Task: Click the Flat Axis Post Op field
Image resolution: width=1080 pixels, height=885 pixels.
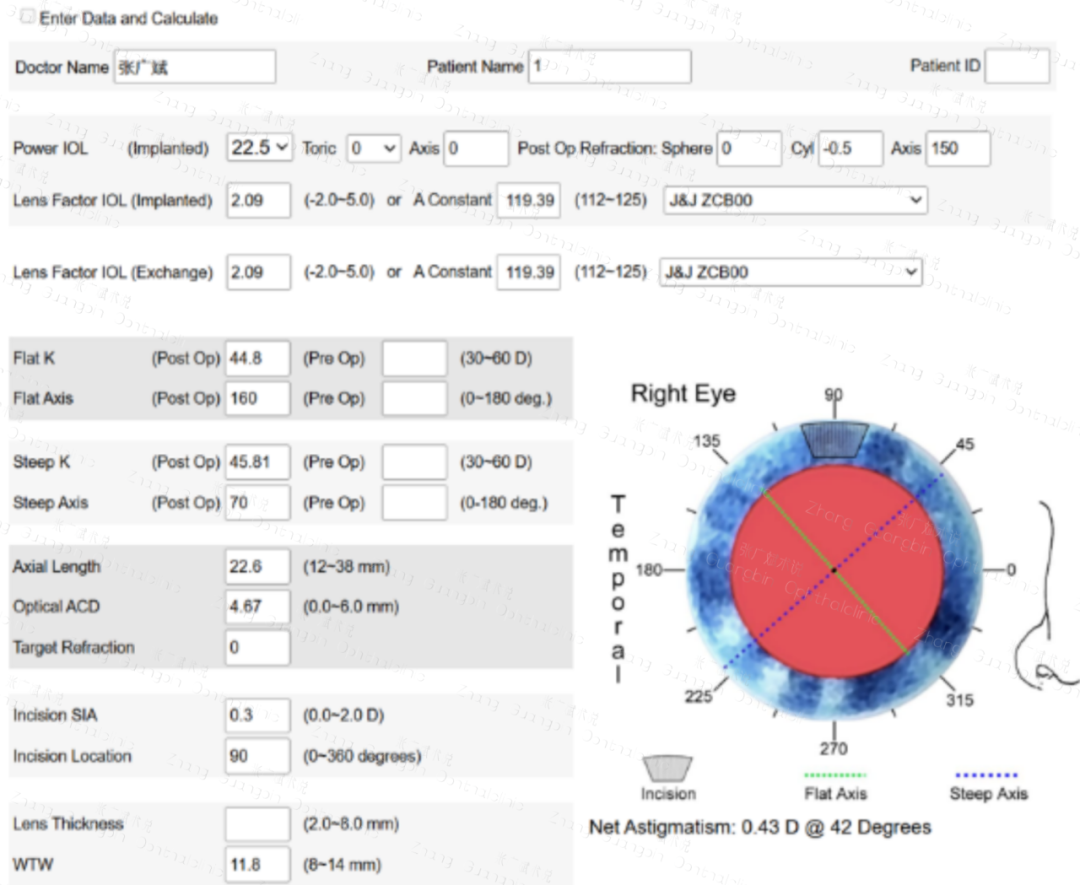Action: coord(258,398)
